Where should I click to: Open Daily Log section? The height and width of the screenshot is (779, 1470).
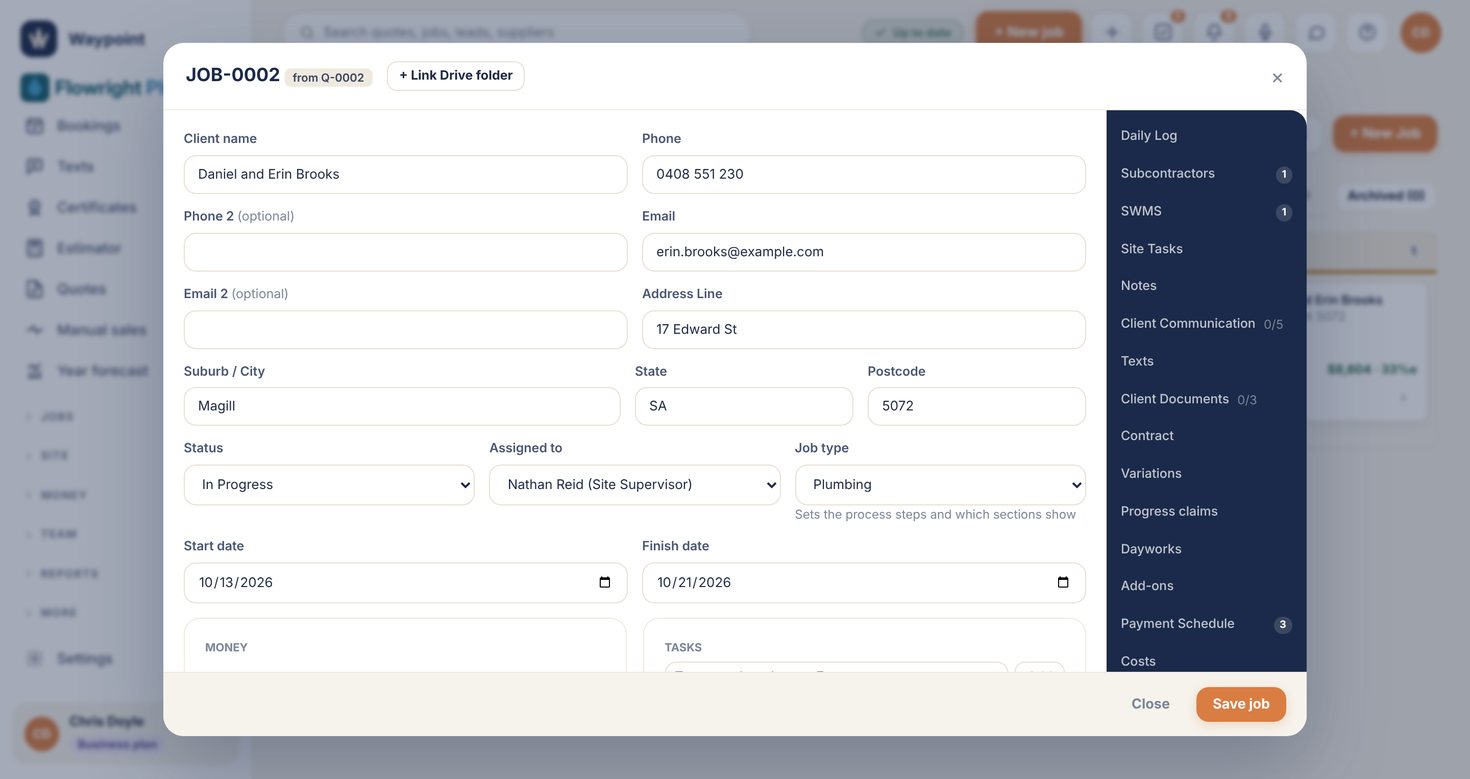pyautogui.click(x=1206, y=136)
